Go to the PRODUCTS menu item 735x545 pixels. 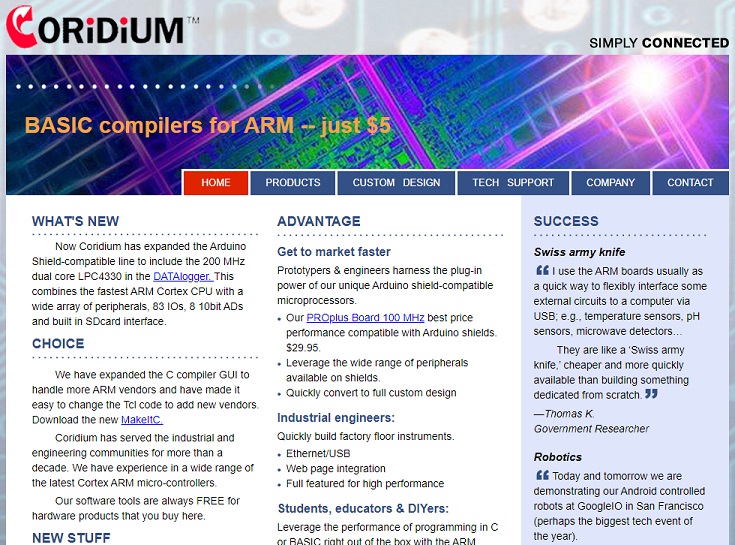click(293, 183)
